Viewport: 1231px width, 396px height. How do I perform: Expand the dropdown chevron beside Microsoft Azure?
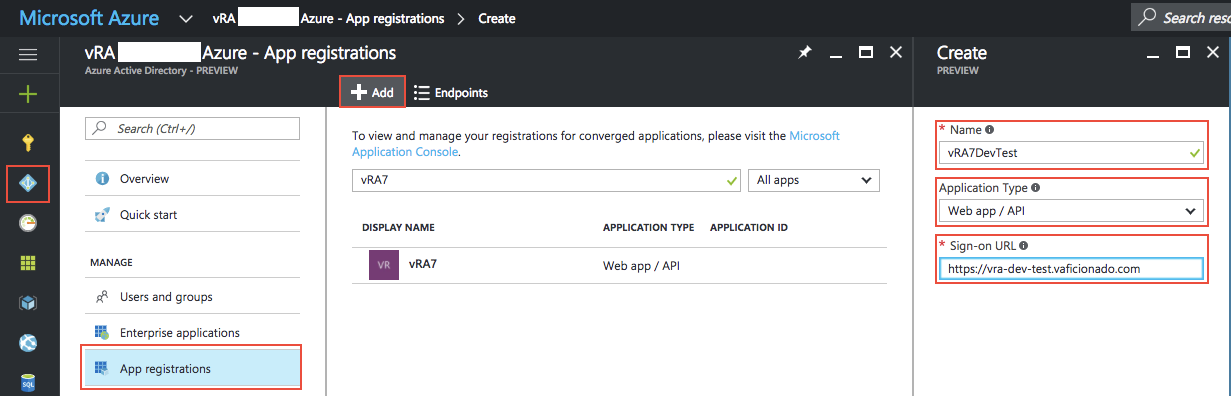pyautogui.click(x=186, y=18)
